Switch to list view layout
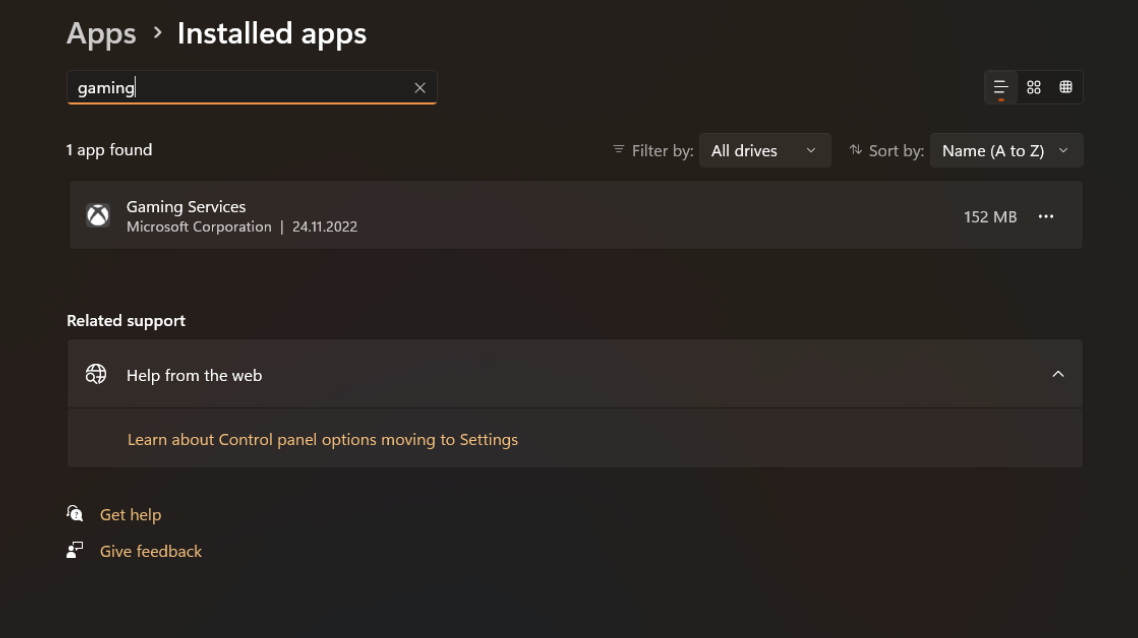Image resolution: width=1138 pixels, height=638 pixels. (1000, 88)
